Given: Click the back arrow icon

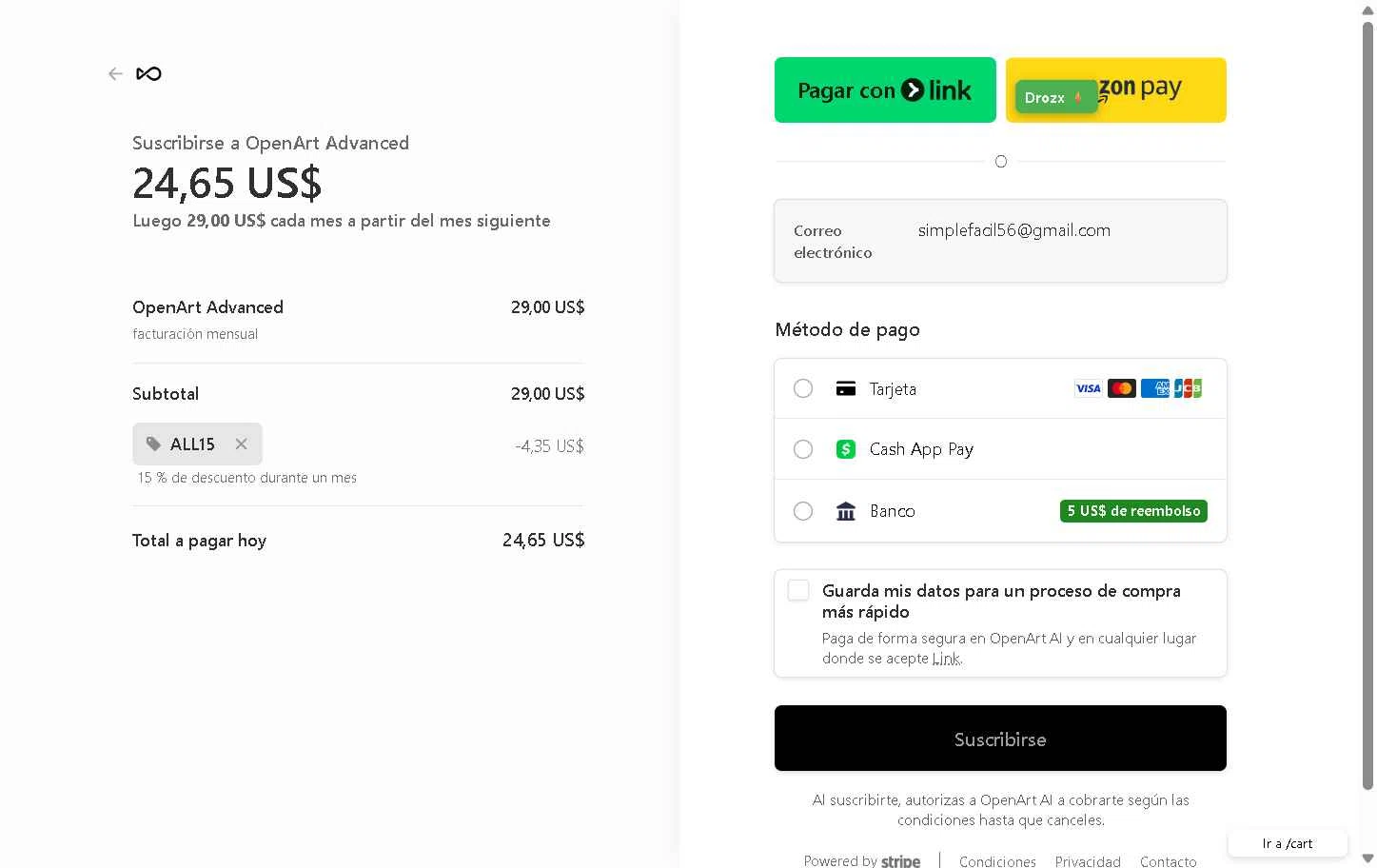Looking at the screenshot, I should click(115, 74).
